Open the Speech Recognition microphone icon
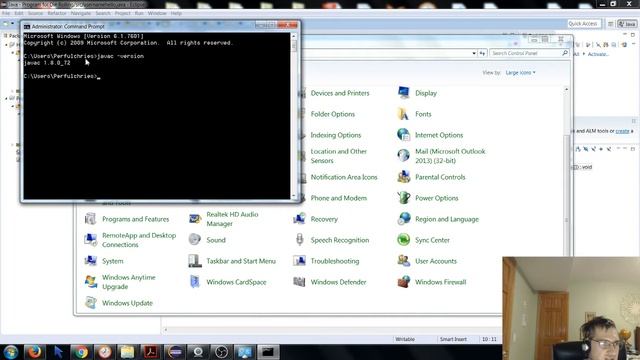 coord(299,240)
